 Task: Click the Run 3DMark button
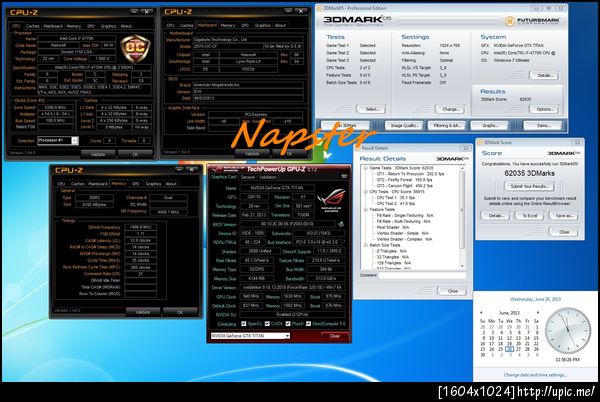coord(346,125)
